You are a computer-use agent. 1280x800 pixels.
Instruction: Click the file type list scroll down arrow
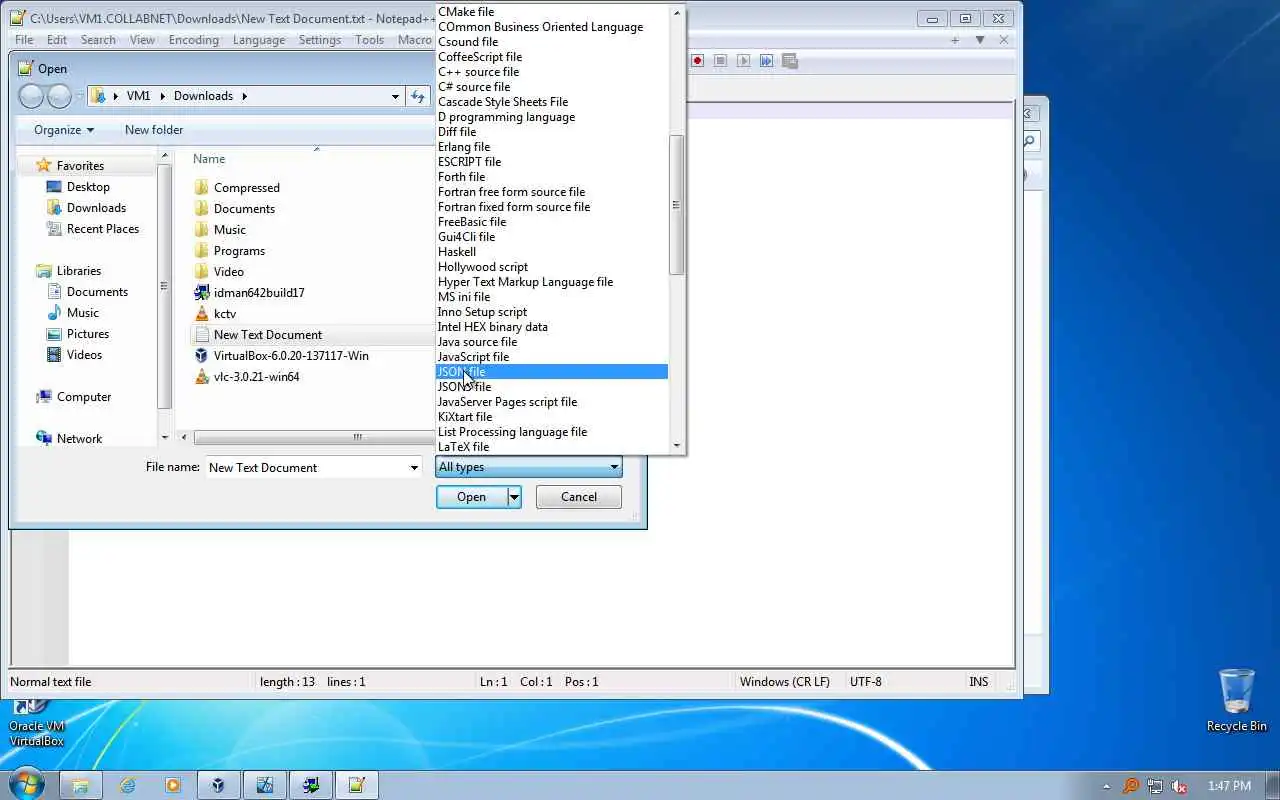tap(676, 446)
